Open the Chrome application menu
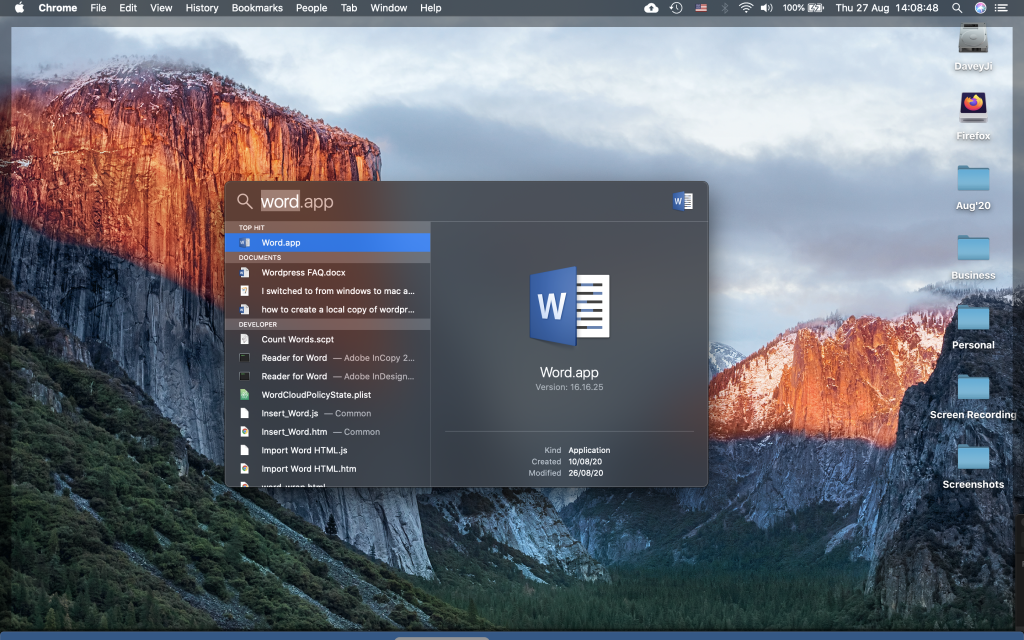1024x640 pixels. tap(57, 8)
